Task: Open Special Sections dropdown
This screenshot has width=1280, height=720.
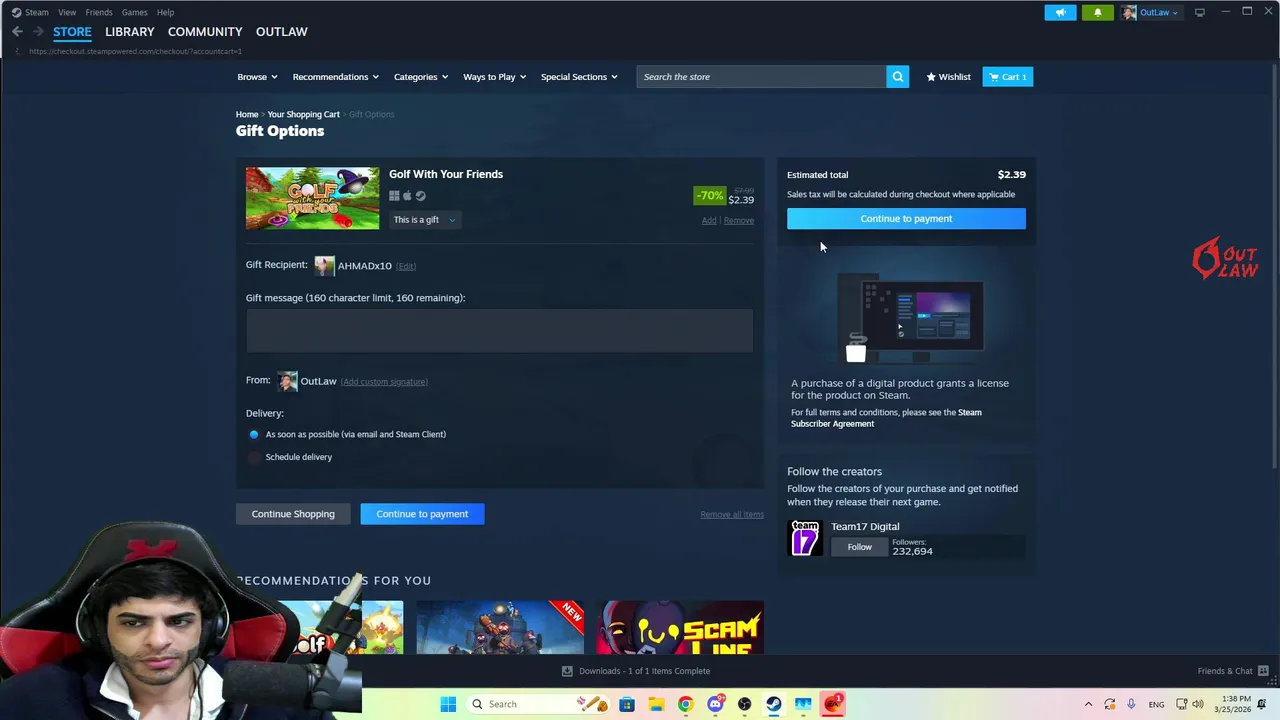Action: 579,77
